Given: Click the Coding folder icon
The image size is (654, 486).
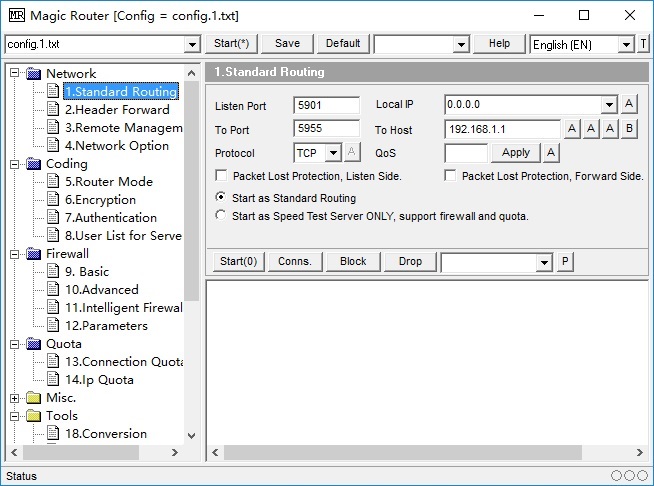Looking at the screenshot, I should coord(33,164).
